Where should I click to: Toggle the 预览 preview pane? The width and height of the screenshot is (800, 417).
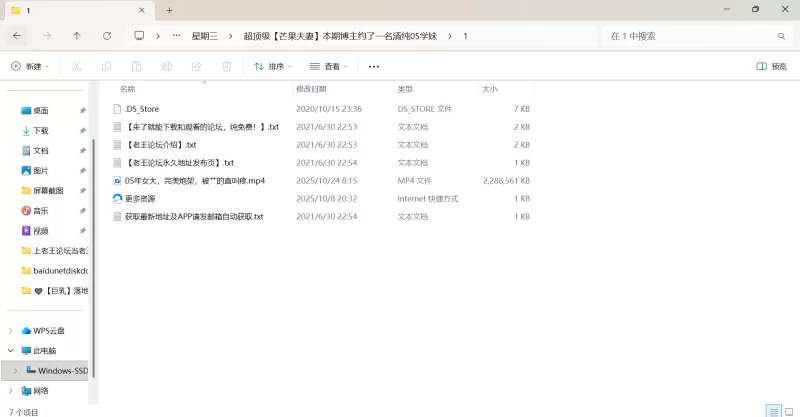coord(771,66)
